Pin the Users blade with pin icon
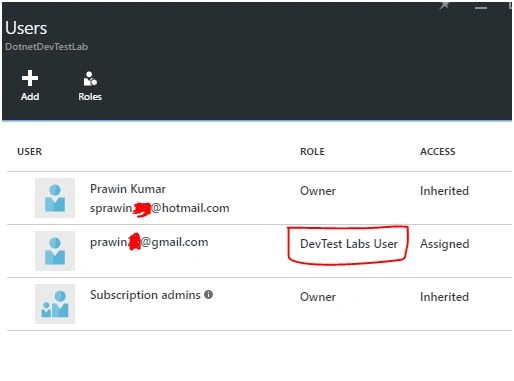 [444, 6]
